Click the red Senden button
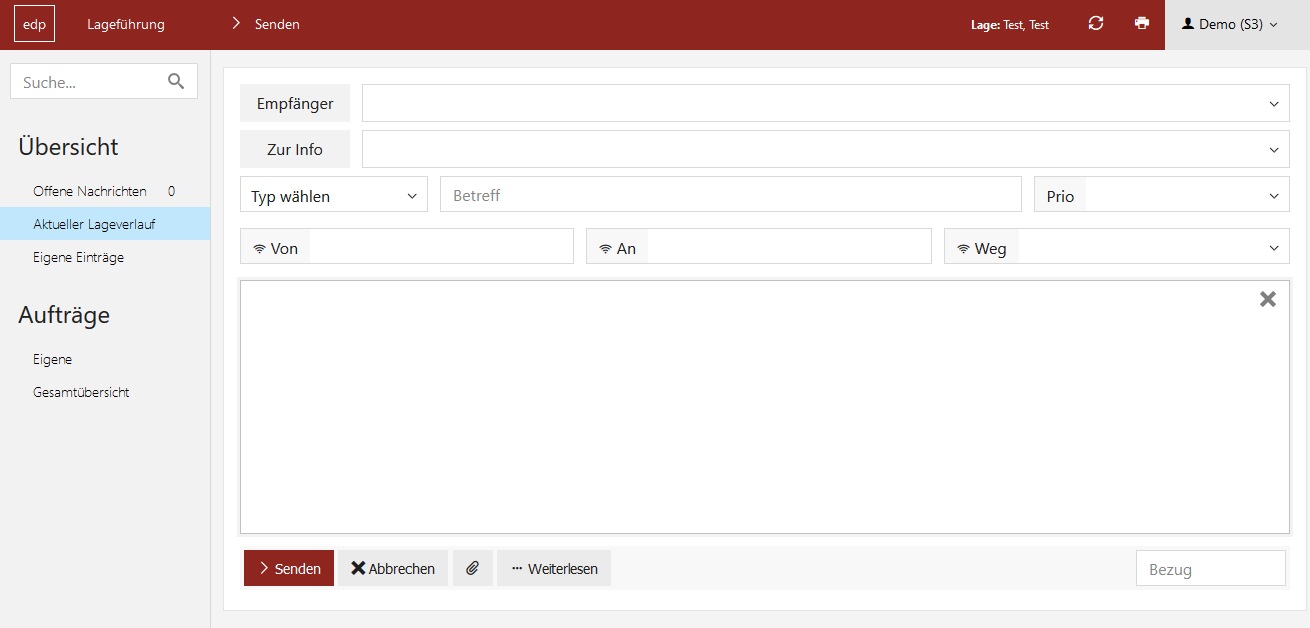The image size is (1310, 628). [289, 568]
